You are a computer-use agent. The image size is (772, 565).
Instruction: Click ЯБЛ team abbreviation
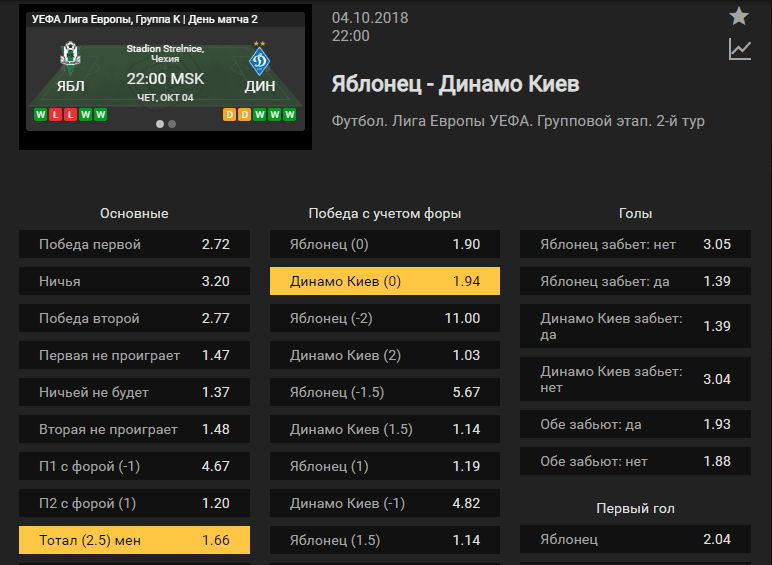pyautogui.click(x=70, y=86)
